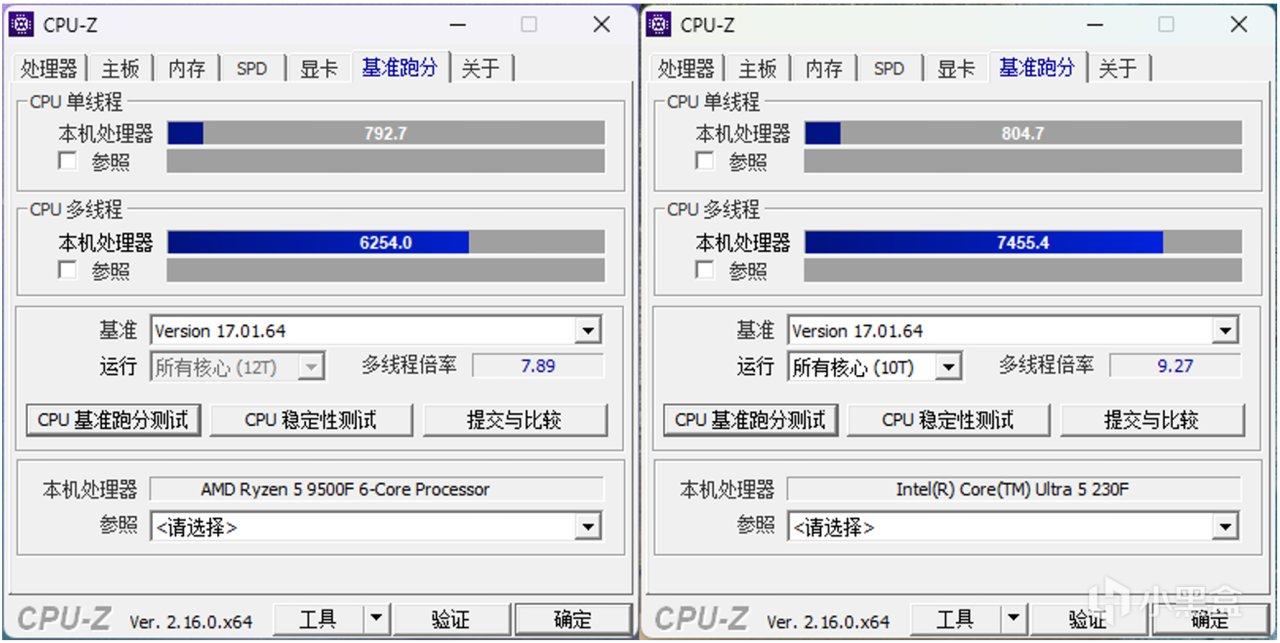Screen dimensions: 1280x643
Task: Open 关于 tab in left window
Action: [481, 69]
